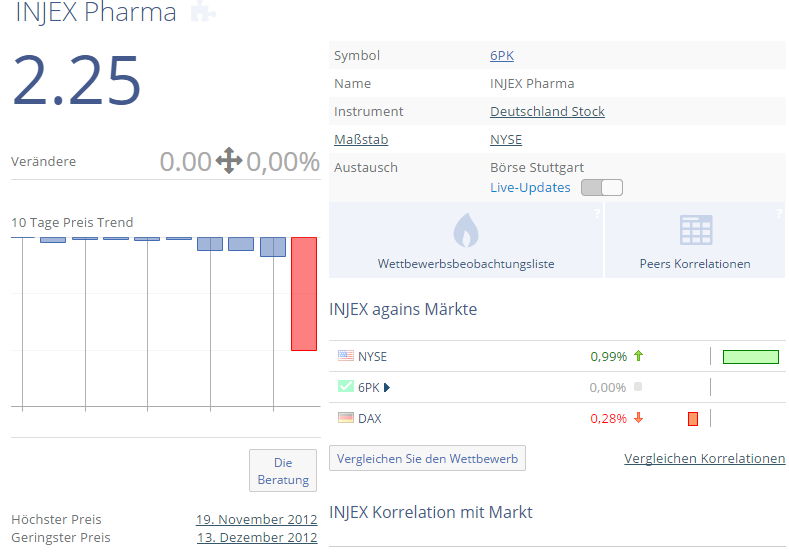This screenshot has width=789, height=554.
Task: Click the German flag icon in DAX row
Action: pyautogui.click(x=346, y=418)
